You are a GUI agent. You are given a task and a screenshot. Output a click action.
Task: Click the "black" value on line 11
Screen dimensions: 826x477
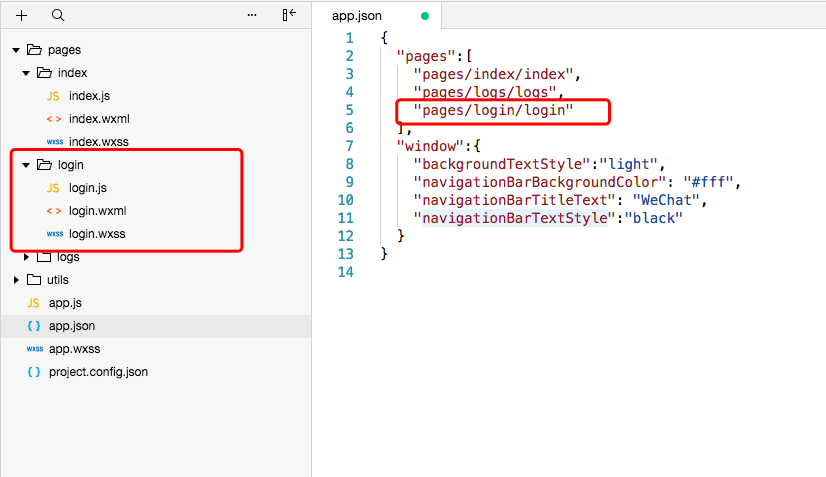[x=654, y=218]
